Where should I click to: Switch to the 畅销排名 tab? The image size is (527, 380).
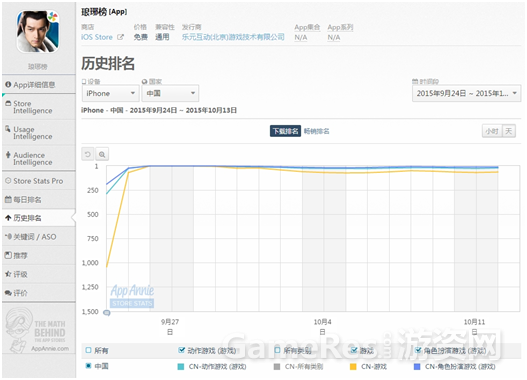pyautogui.click(x=317, y=131)
